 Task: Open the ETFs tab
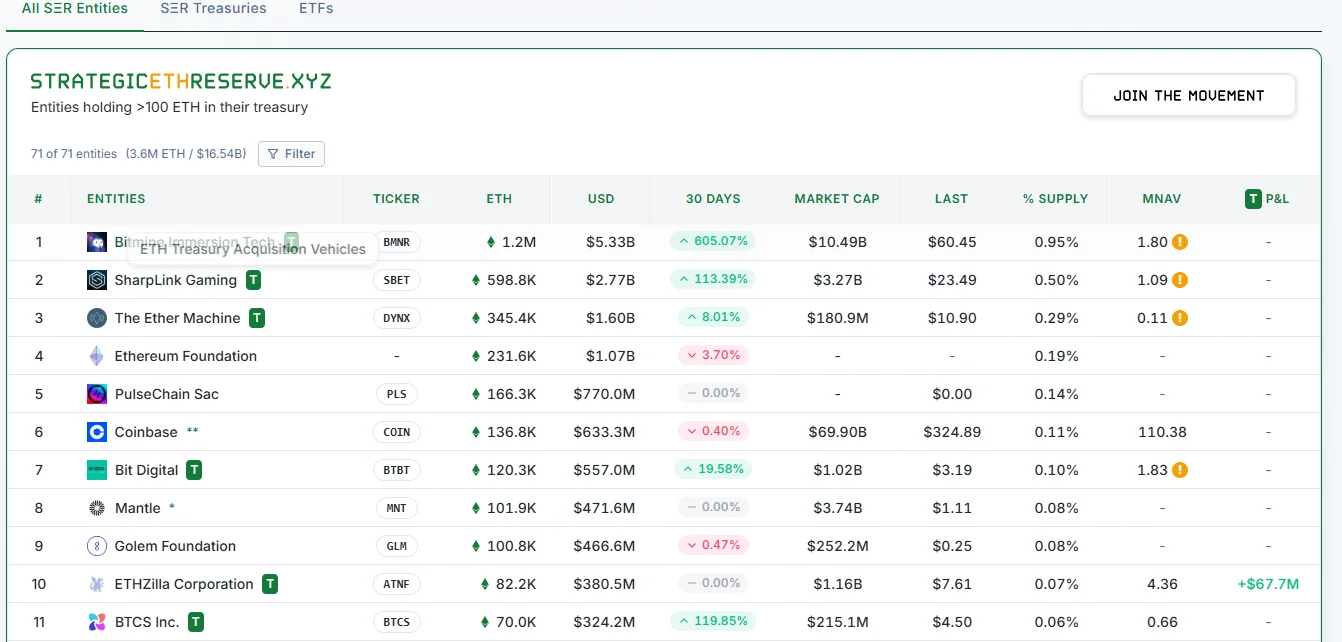(x=316, y=9)
